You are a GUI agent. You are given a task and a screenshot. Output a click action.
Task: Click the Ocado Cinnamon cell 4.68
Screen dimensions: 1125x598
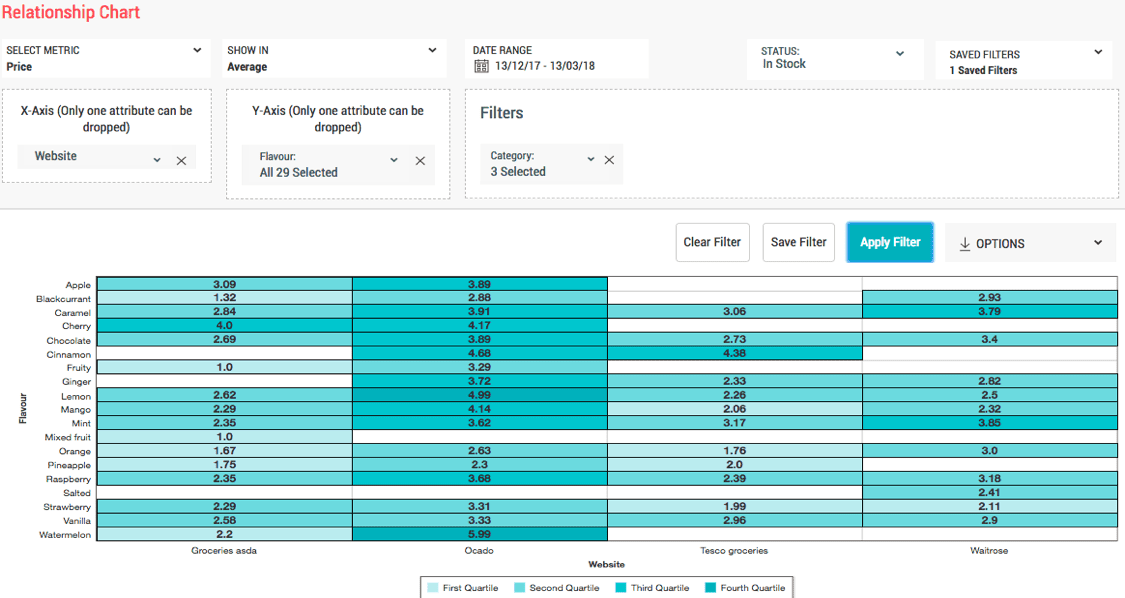480,353
